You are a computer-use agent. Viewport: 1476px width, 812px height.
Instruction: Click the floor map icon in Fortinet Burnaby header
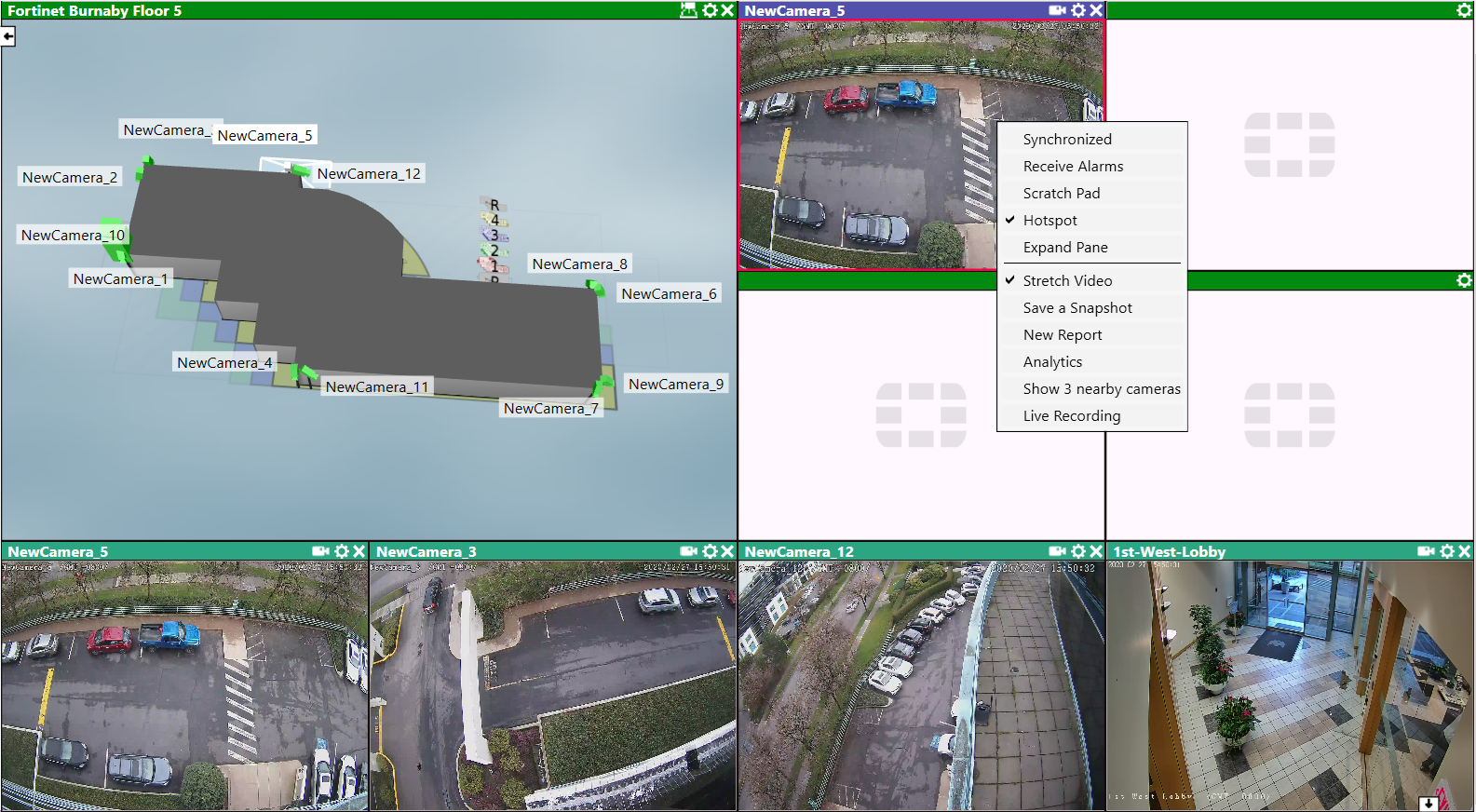point(688,10)
